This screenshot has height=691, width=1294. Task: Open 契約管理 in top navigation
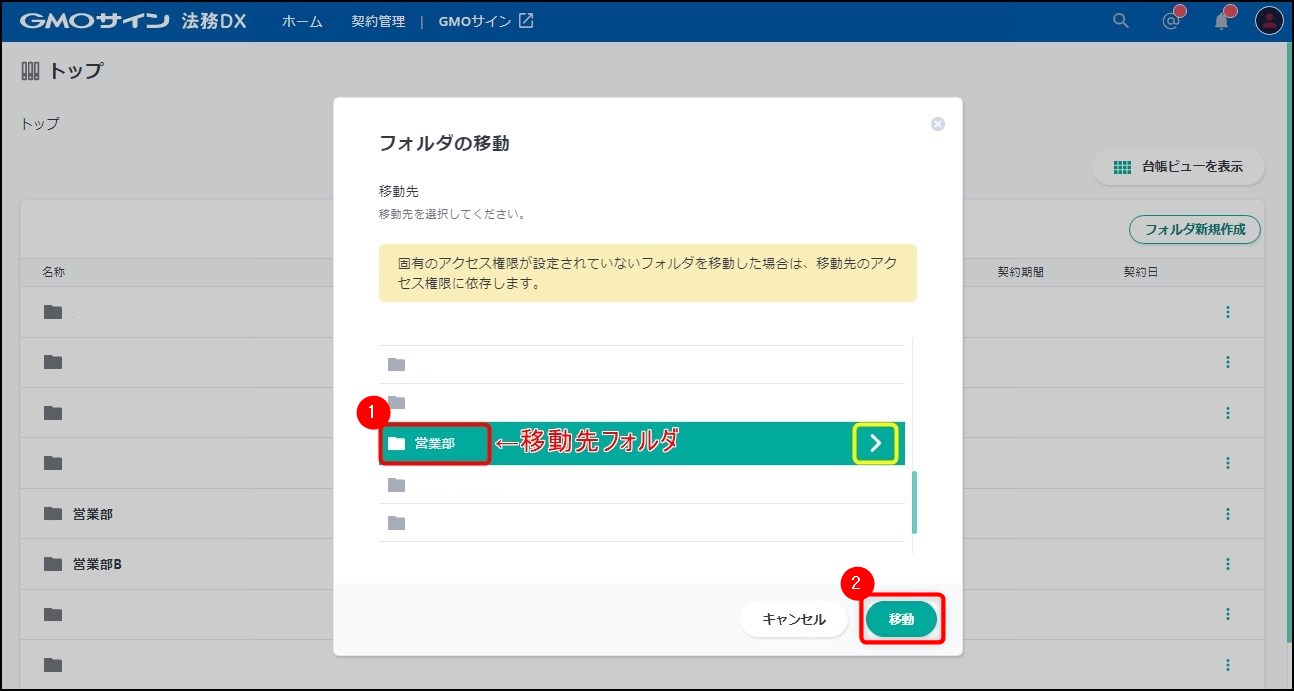[378, 21]
